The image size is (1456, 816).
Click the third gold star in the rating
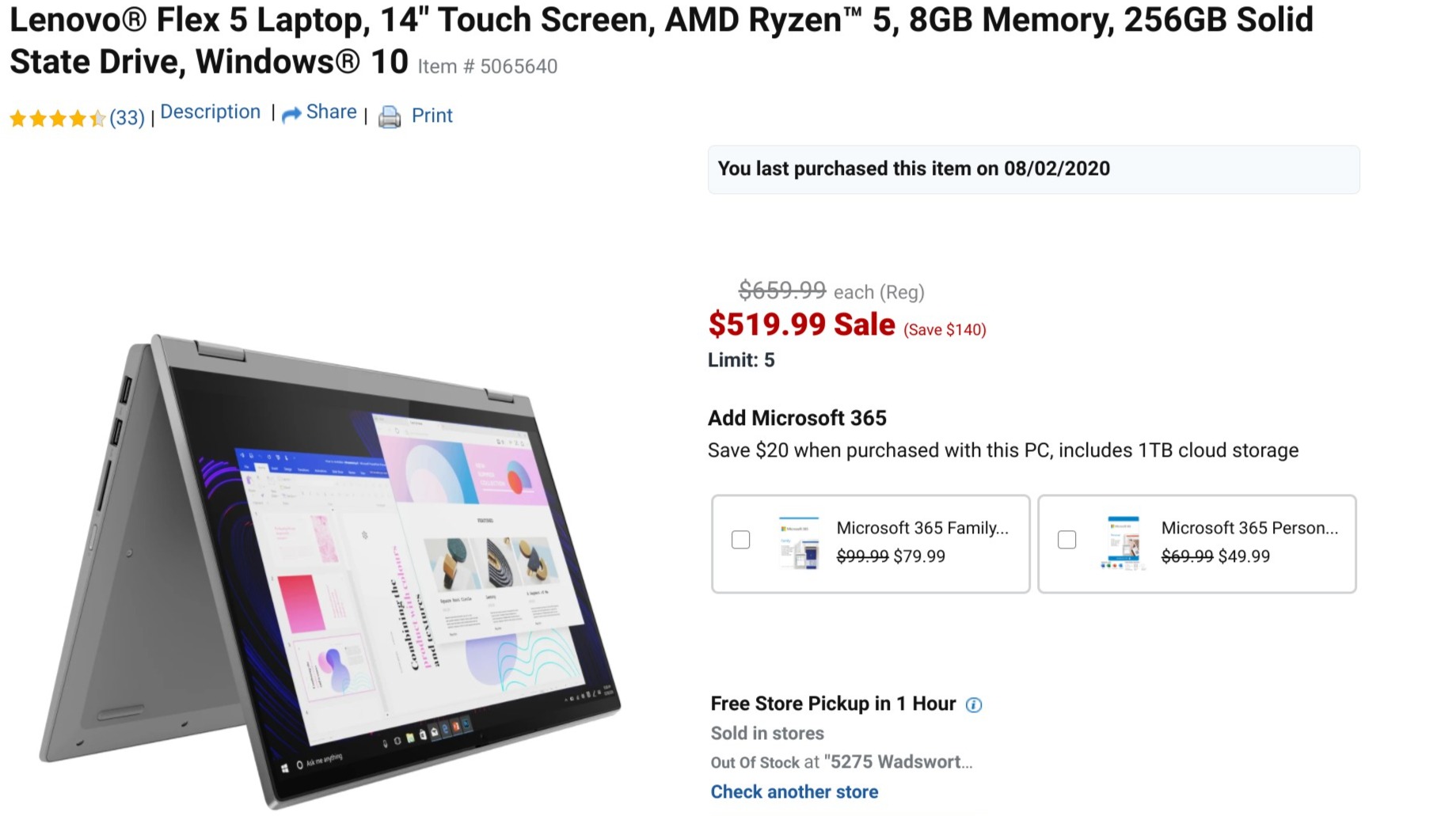click(56, 117)
